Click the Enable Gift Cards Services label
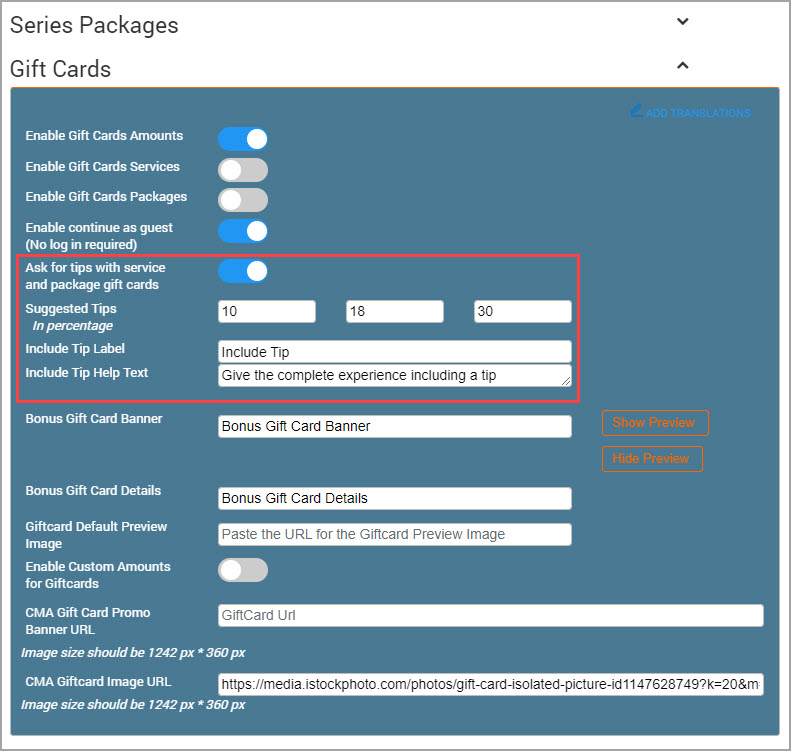 click(102, 166)
